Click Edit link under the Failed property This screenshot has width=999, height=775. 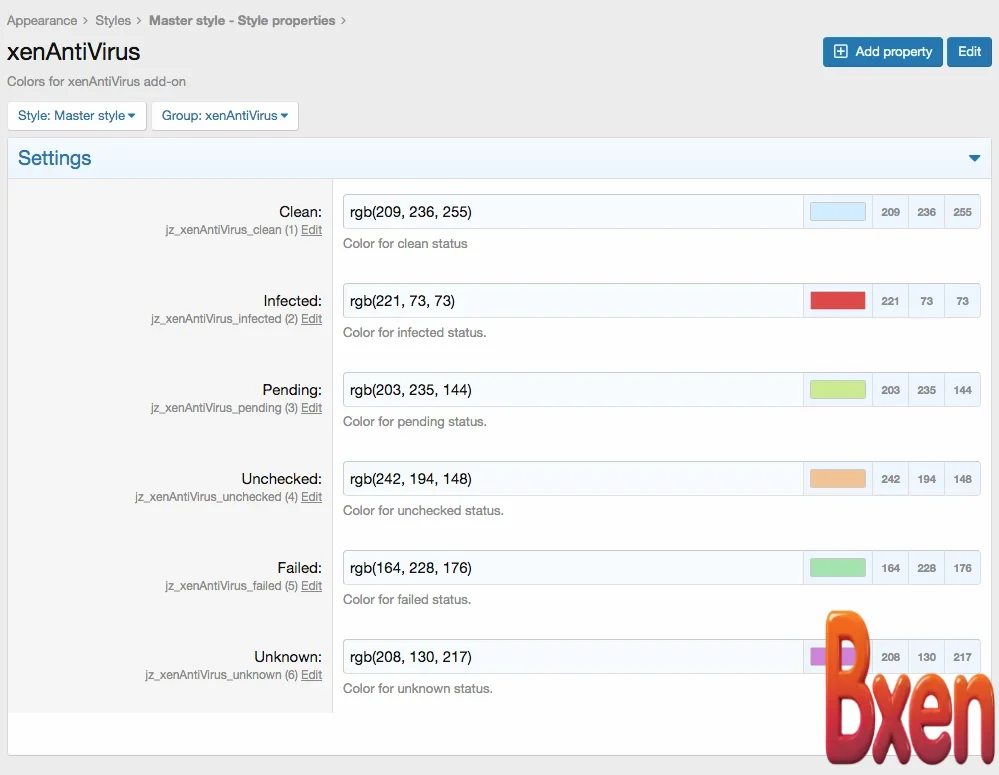pos(312,586)
